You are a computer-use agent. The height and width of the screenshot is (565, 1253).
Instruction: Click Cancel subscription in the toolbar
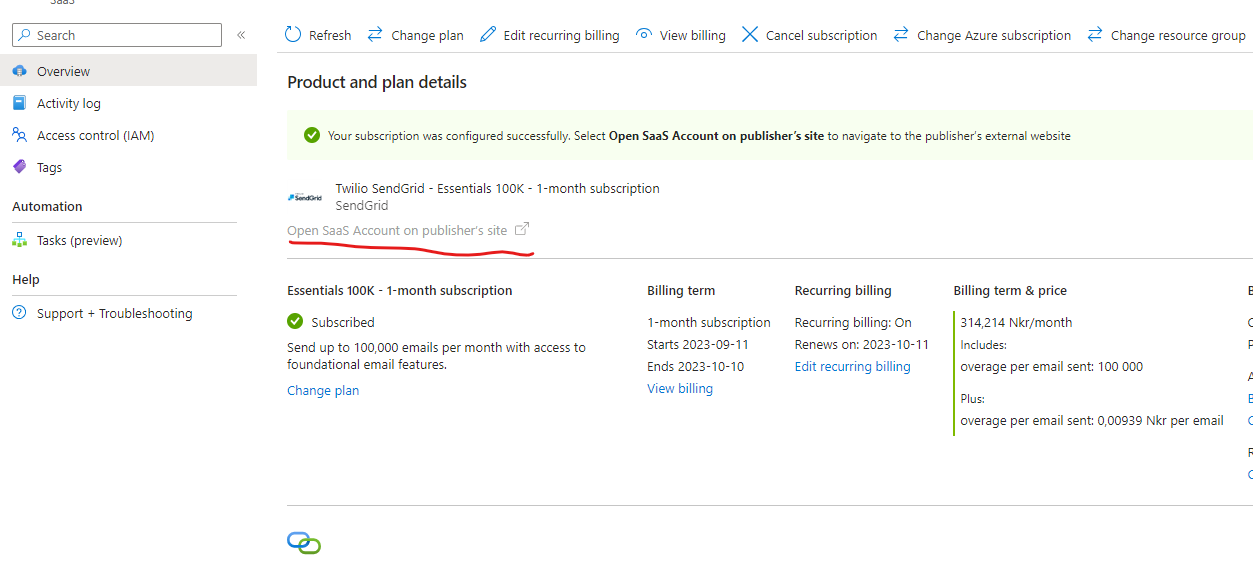(810, 35)
